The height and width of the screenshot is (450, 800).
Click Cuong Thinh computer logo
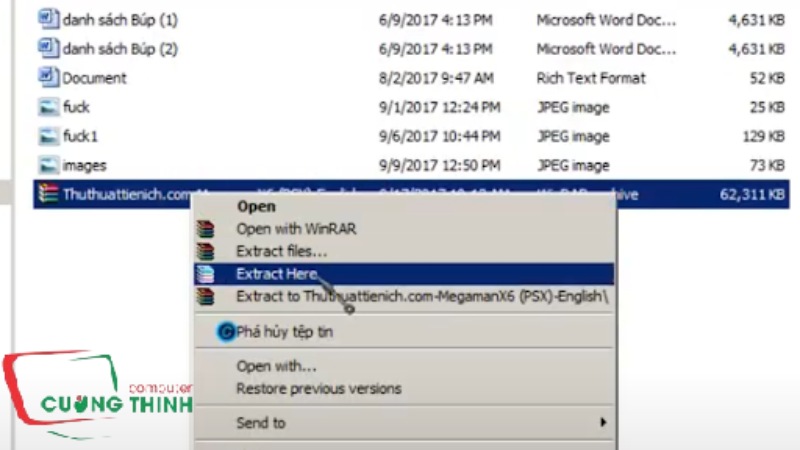(98, 394)
